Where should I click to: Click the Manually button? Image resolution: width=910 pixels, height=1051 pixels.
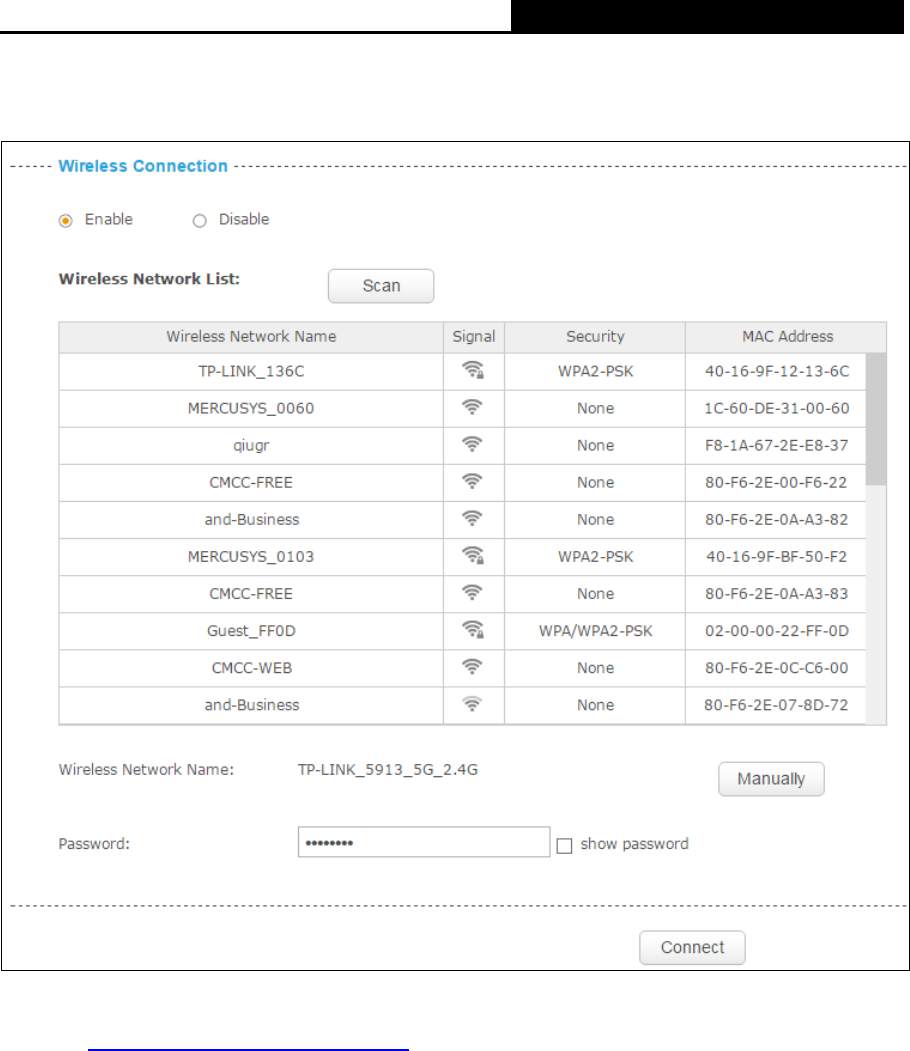(x=771, y=779)
